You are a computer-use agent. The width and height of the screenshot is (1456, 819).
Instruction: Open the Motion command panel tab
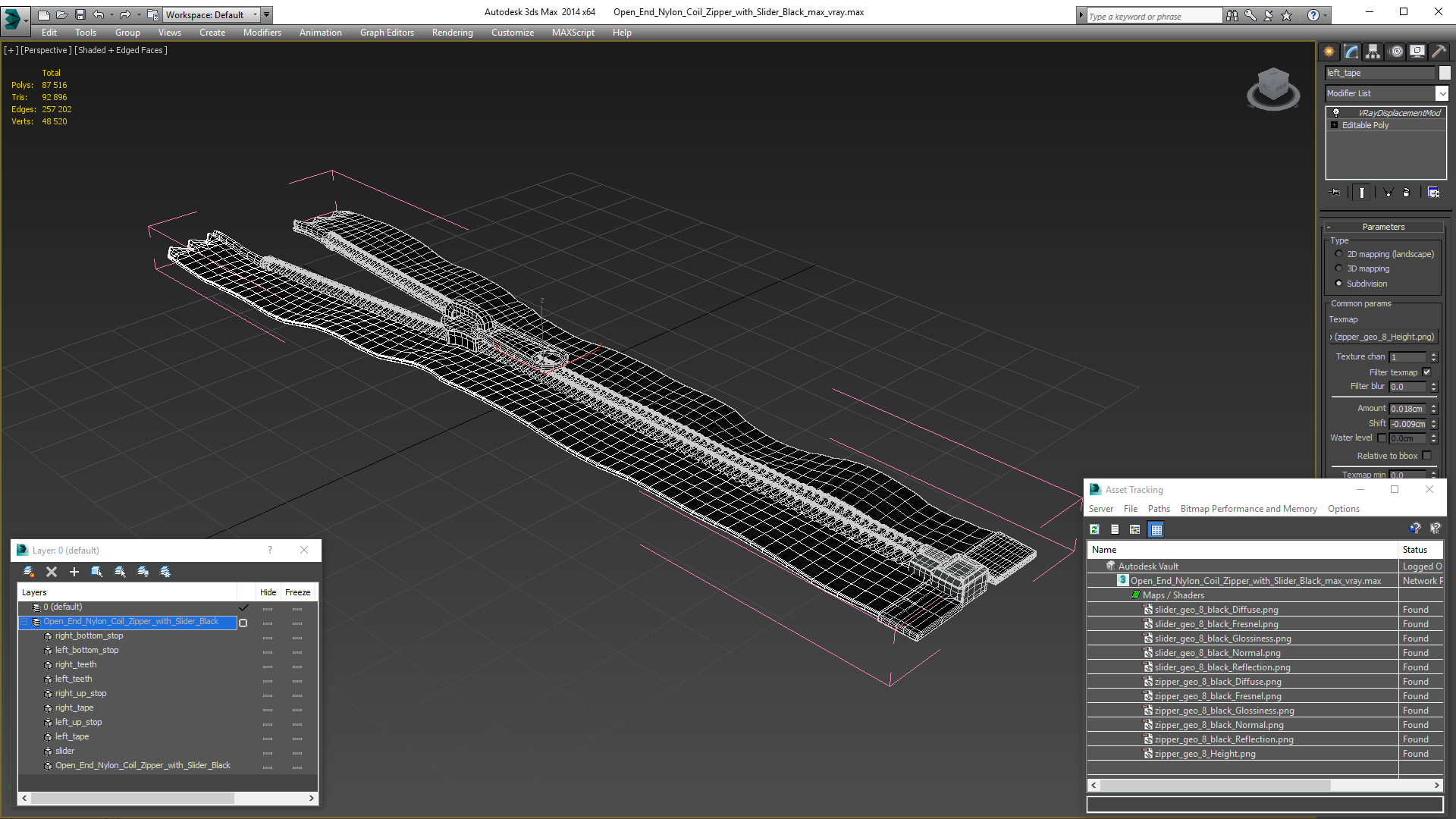coord(1396,52)
